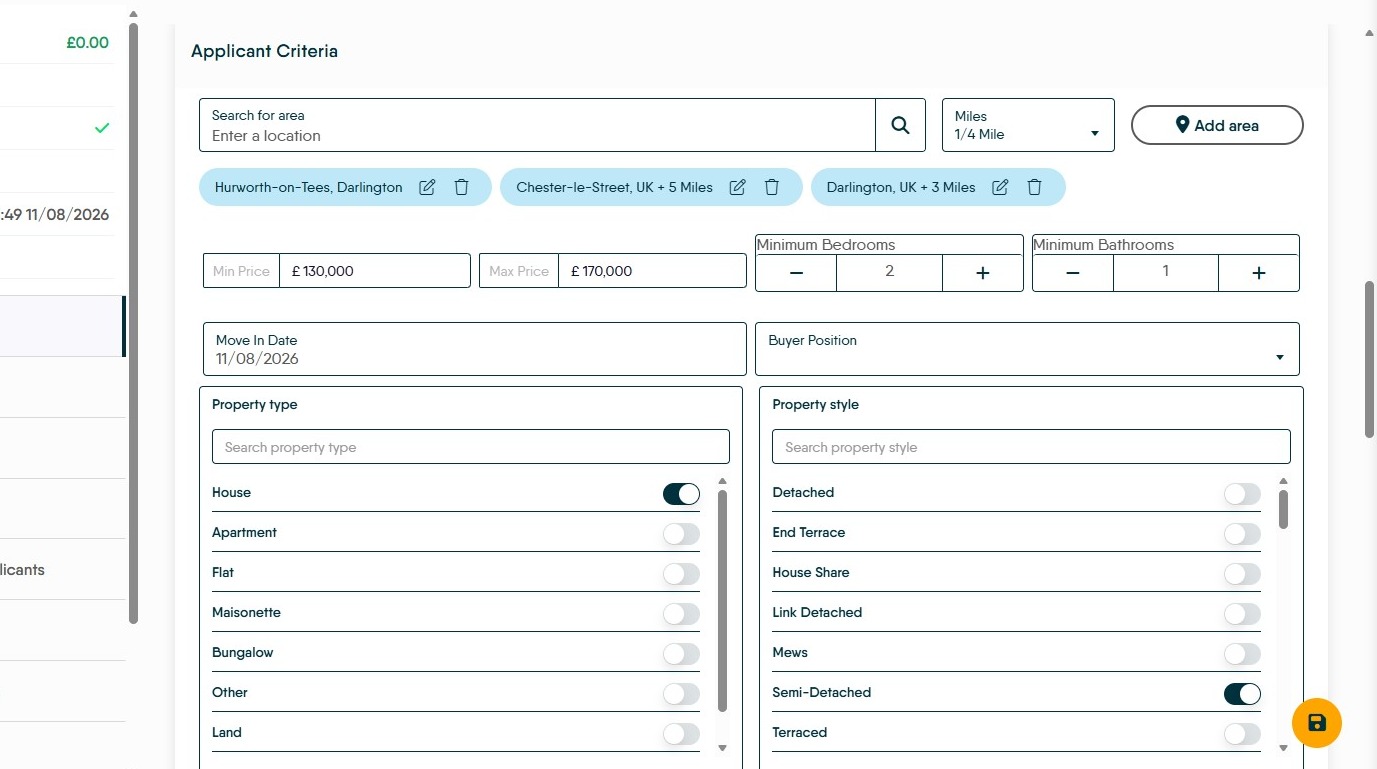Enable the Flat property type toggle
The image size is (1377, 769).
pos(681,574)
